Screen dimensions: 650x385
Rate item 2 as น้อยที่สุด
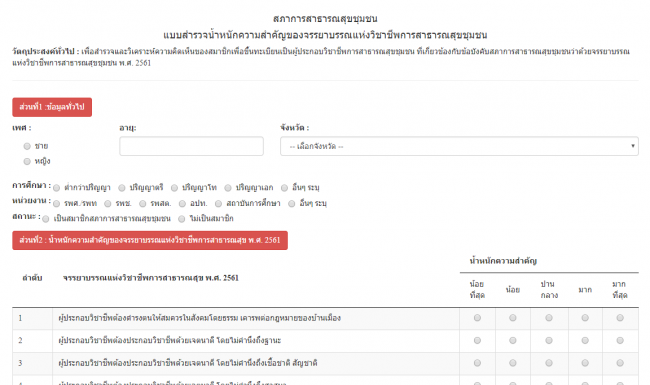click(478, 340)
